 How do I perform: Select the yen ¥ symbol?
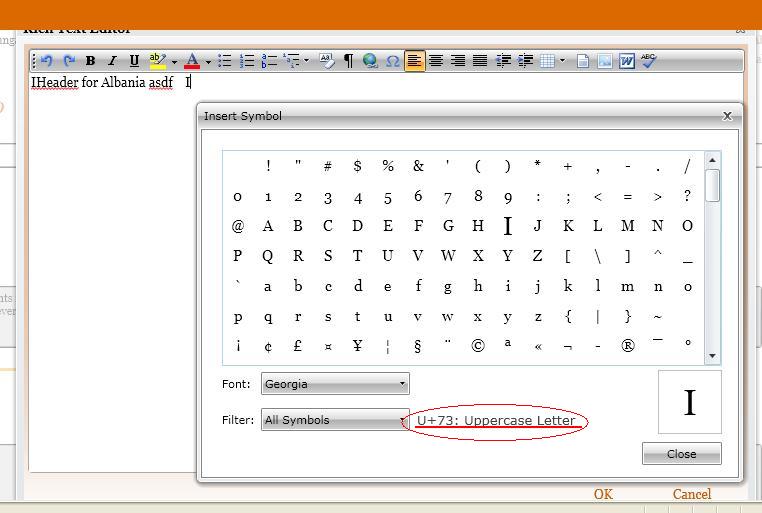(357, 345)
